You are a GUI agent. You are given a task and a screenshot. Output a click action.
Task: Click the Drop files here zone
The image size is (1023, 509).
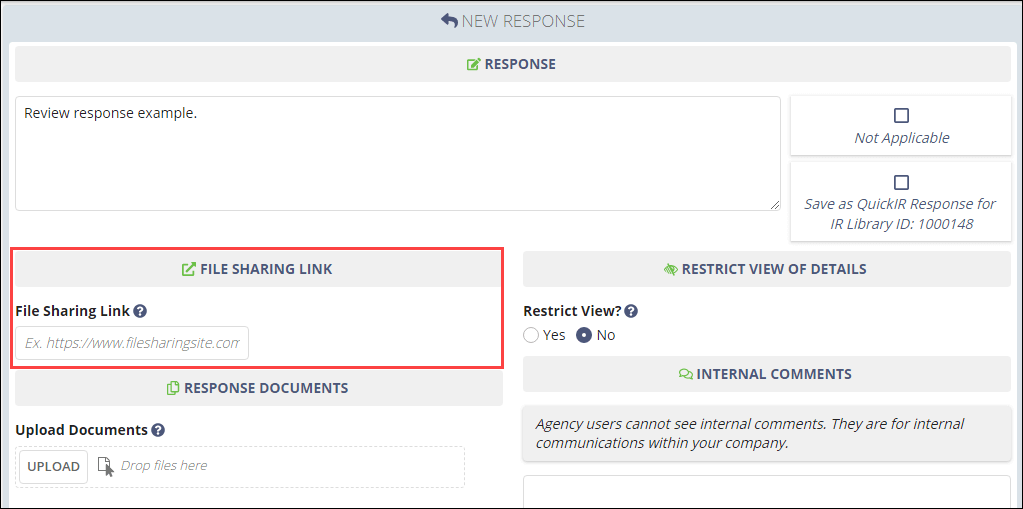(x=240, y=467)
